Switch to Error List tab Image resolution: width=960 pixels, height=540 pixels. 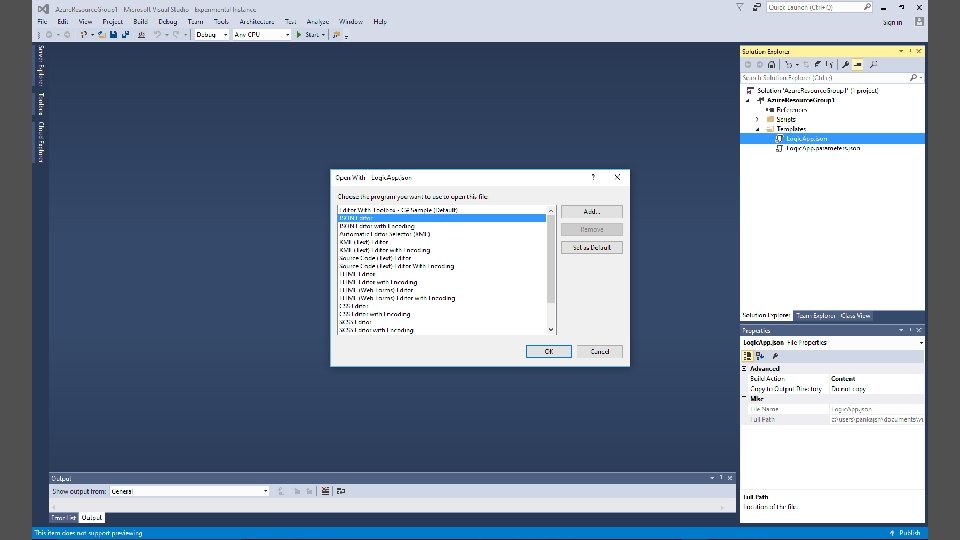pos(64,518)
